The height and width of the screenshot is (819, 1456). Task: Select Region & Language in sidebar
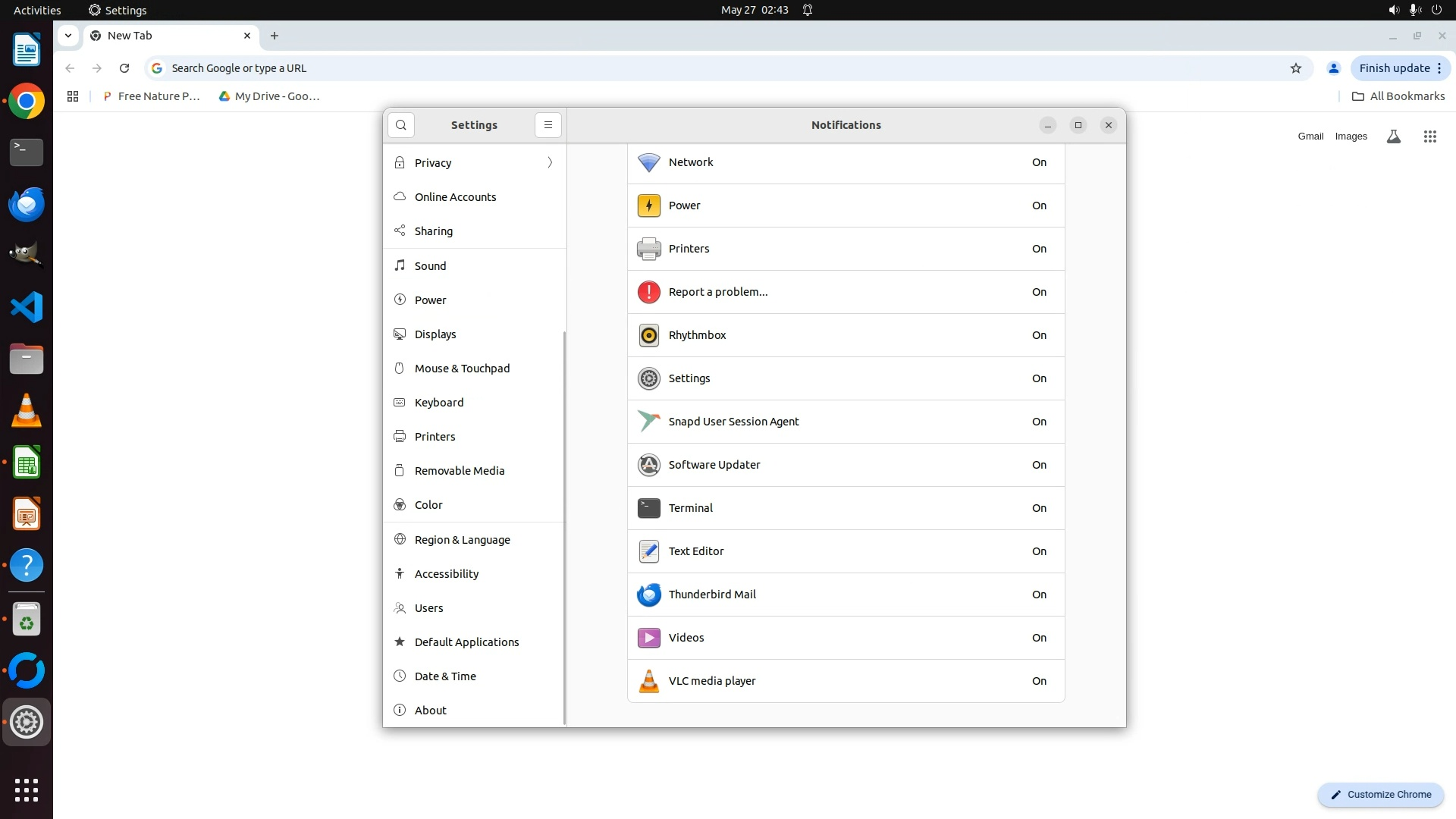[462, 540]
